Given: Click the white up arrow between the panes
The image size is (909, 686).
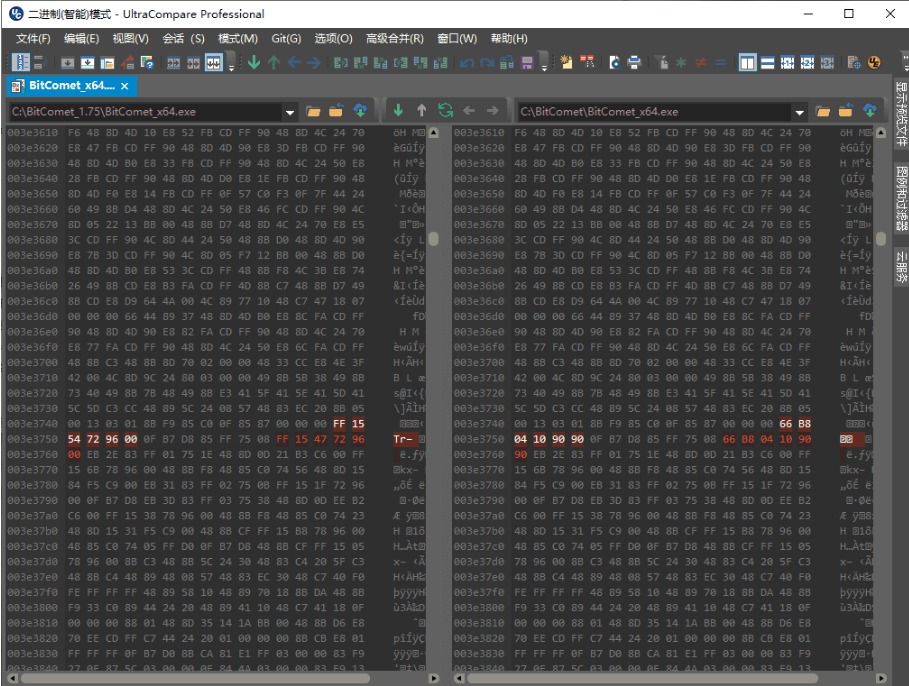Looking at the screenshot, I should coord(421,110).
